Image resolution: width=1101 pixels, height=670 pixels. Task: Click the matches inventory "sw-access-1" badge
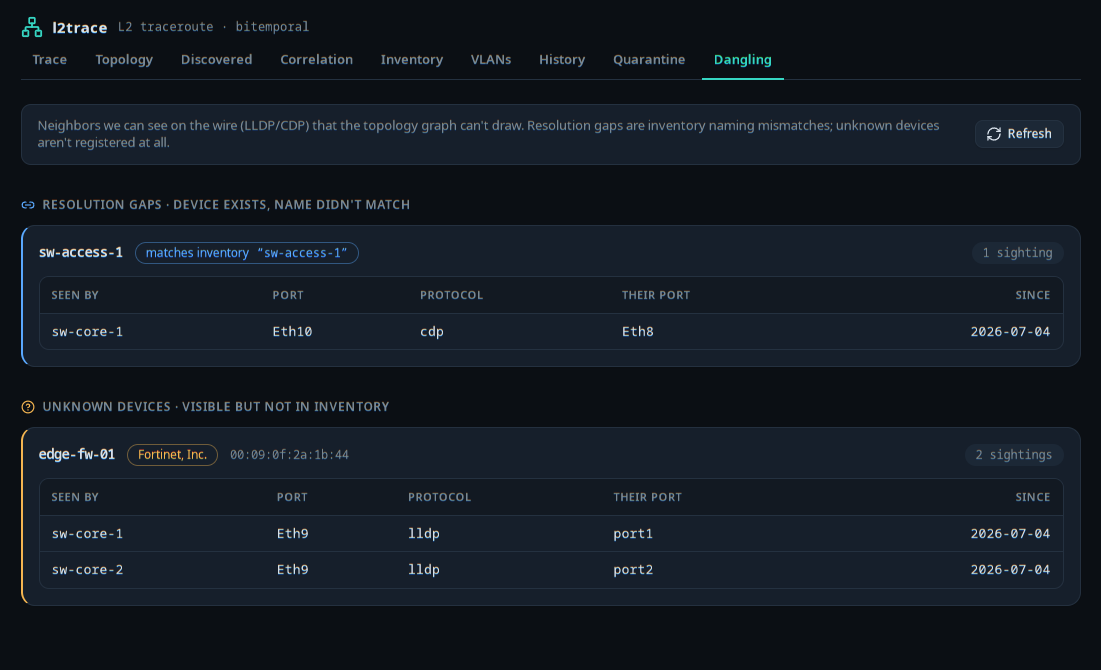[x=246, y=253]
